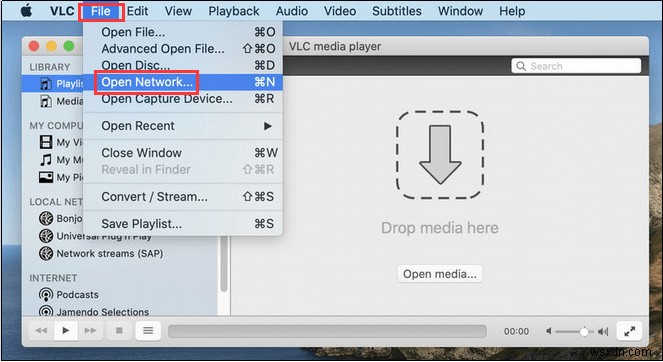Select Open Network... menu entry
This screenshot has width=663, height=362.
pyautogui.click(x=183, y=82)
